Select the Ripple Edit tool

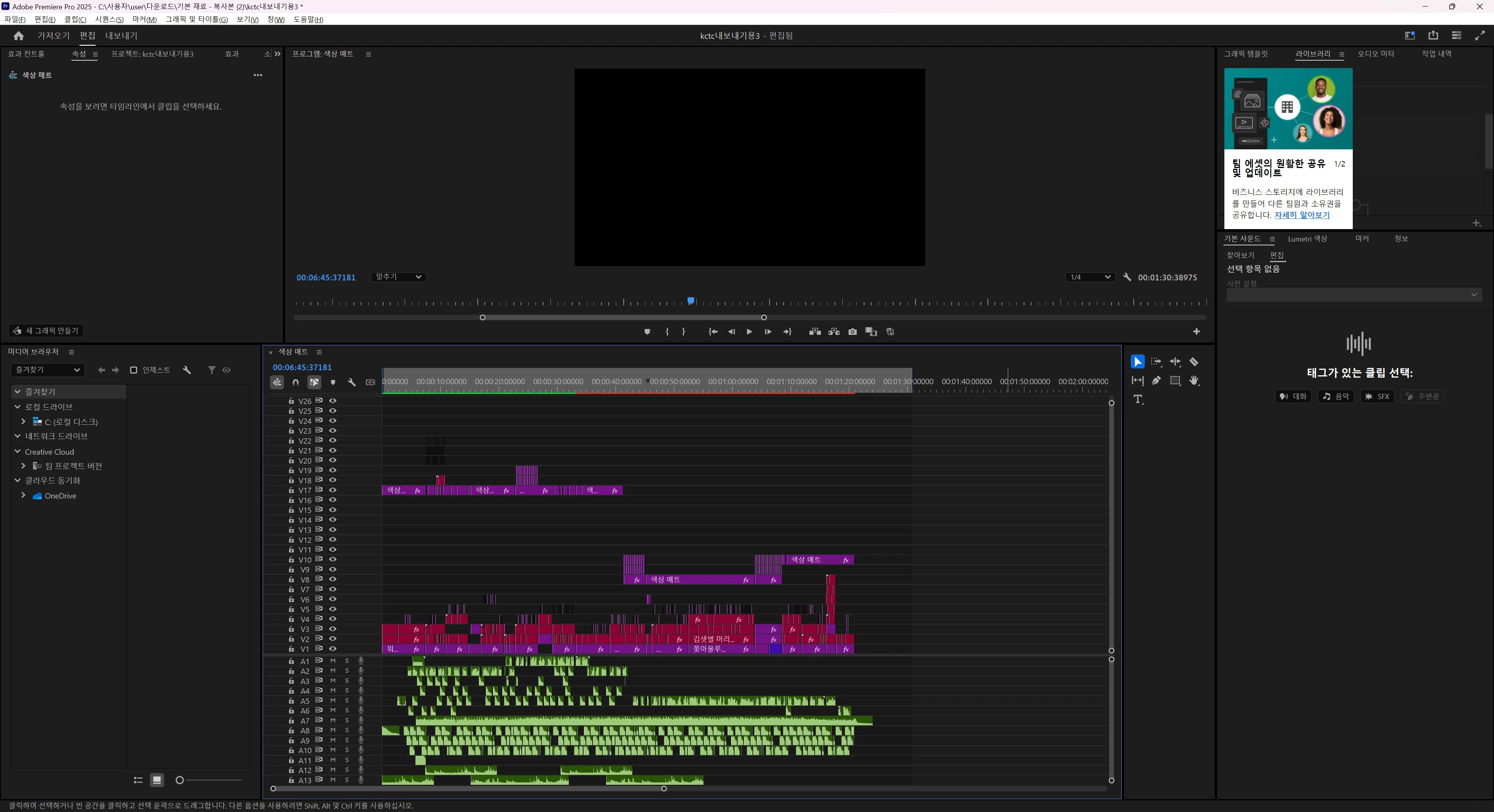[1175, 362]
